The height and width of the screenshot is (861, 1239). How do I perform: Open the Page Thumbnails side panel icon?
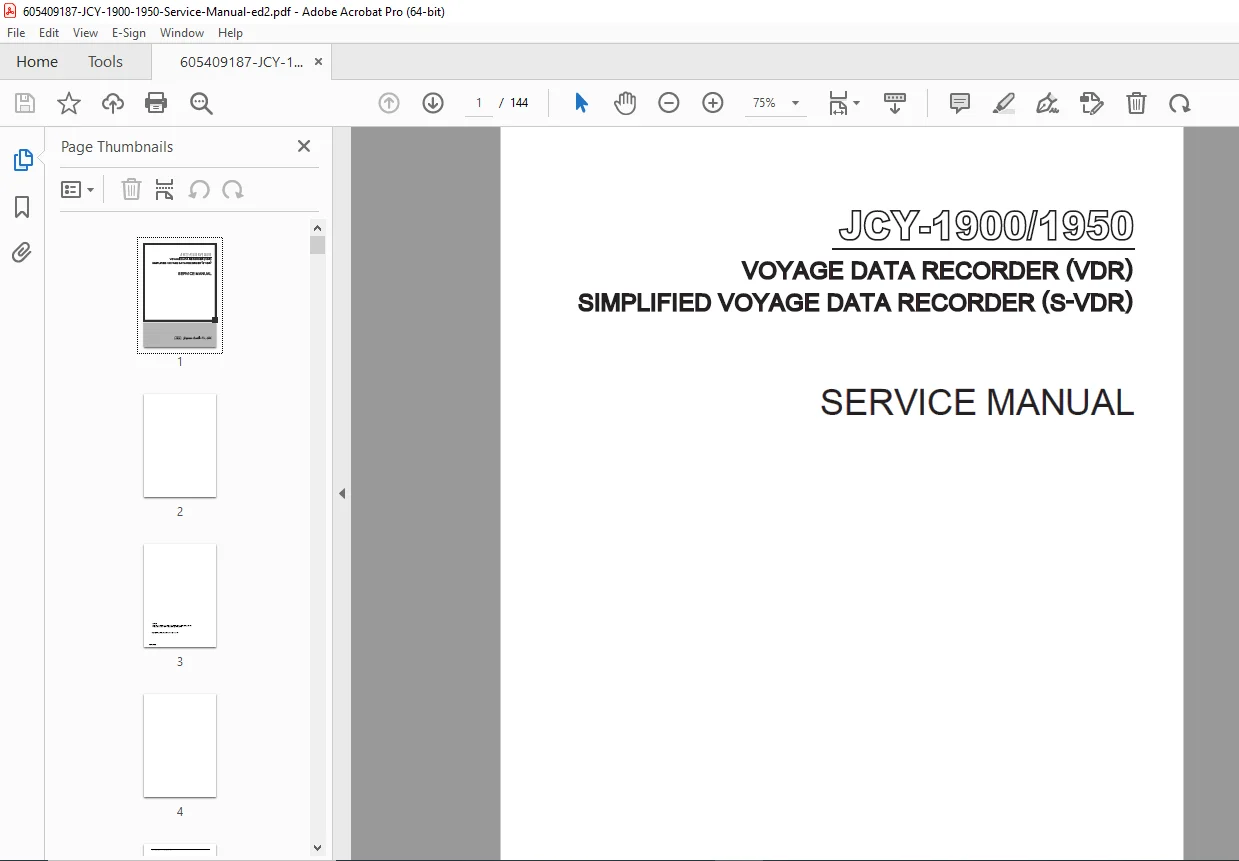pyautogui.click(x=22, y=160)
